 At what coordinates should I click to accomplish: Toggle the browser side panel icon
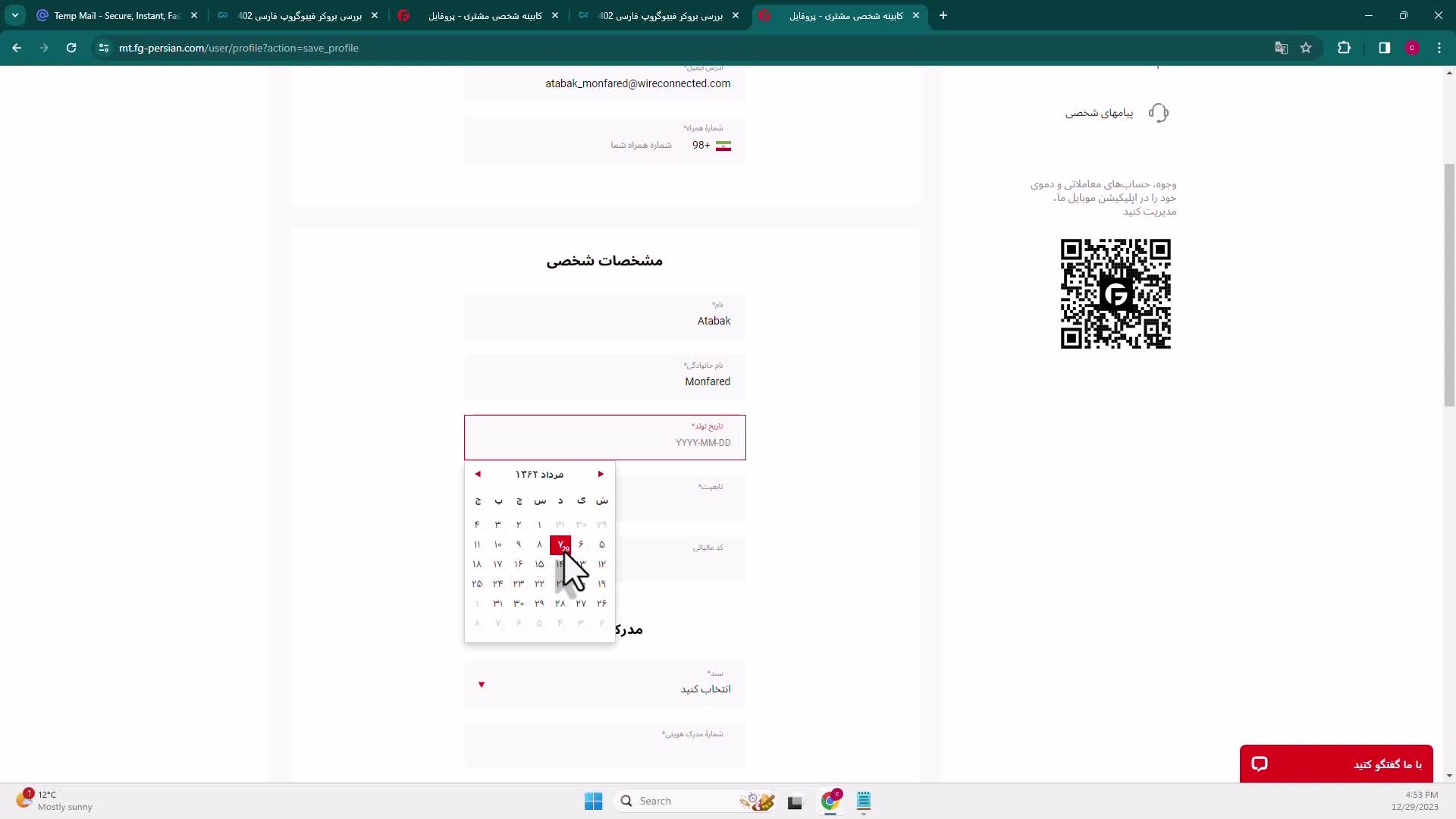point(1384,48)
